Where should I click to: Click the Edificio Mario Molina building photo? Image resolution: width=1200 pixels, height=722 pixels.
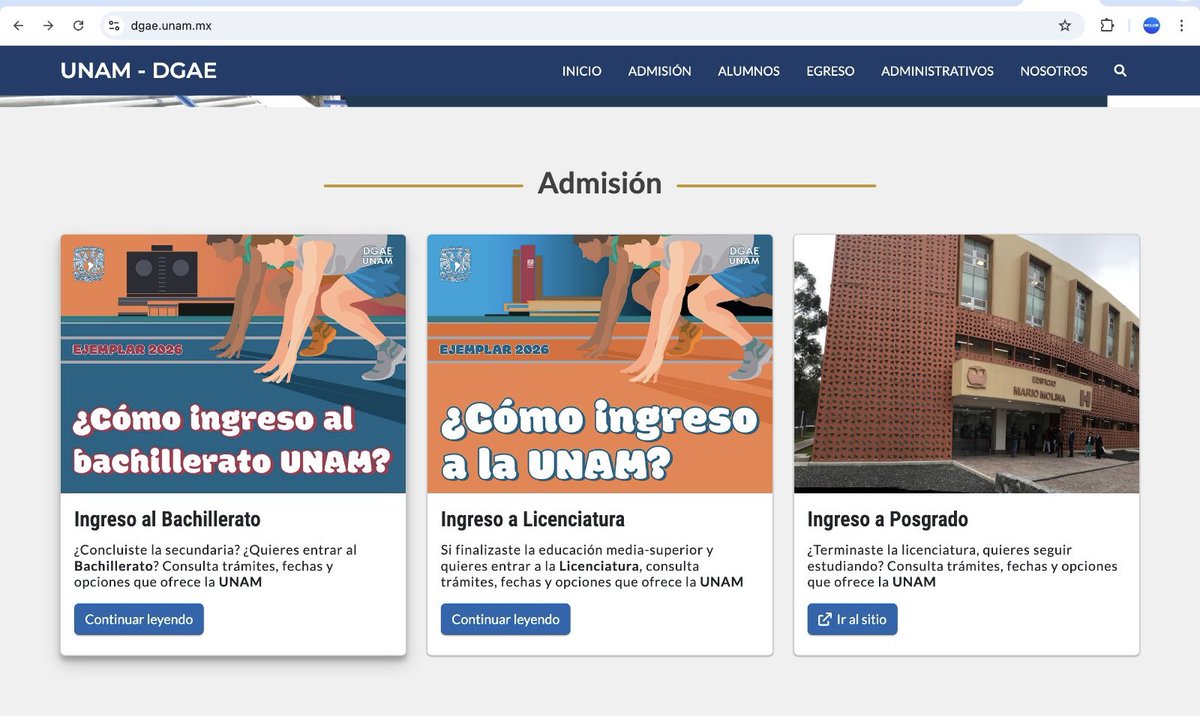(967, 364)
